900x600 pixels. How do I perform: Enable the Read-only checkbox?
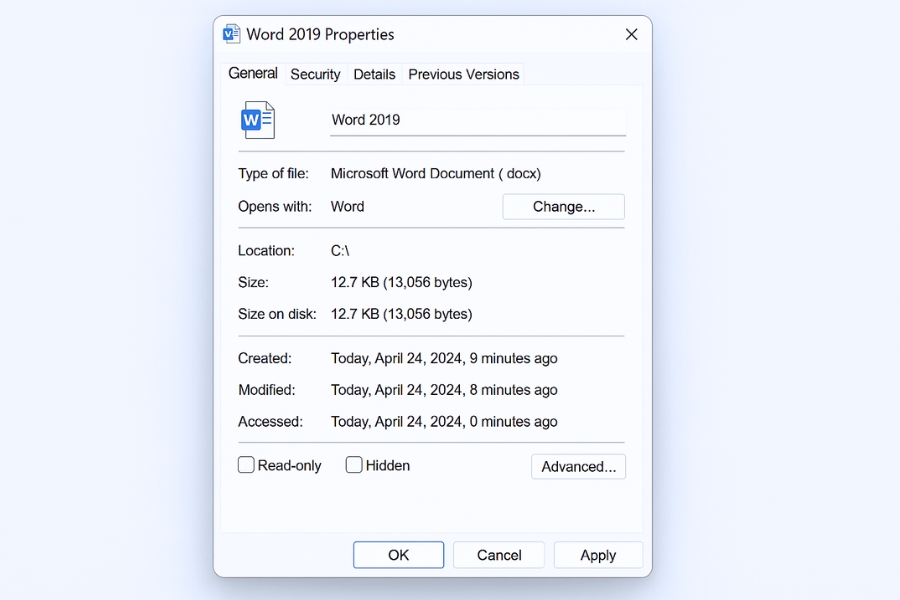pos(246,465)
